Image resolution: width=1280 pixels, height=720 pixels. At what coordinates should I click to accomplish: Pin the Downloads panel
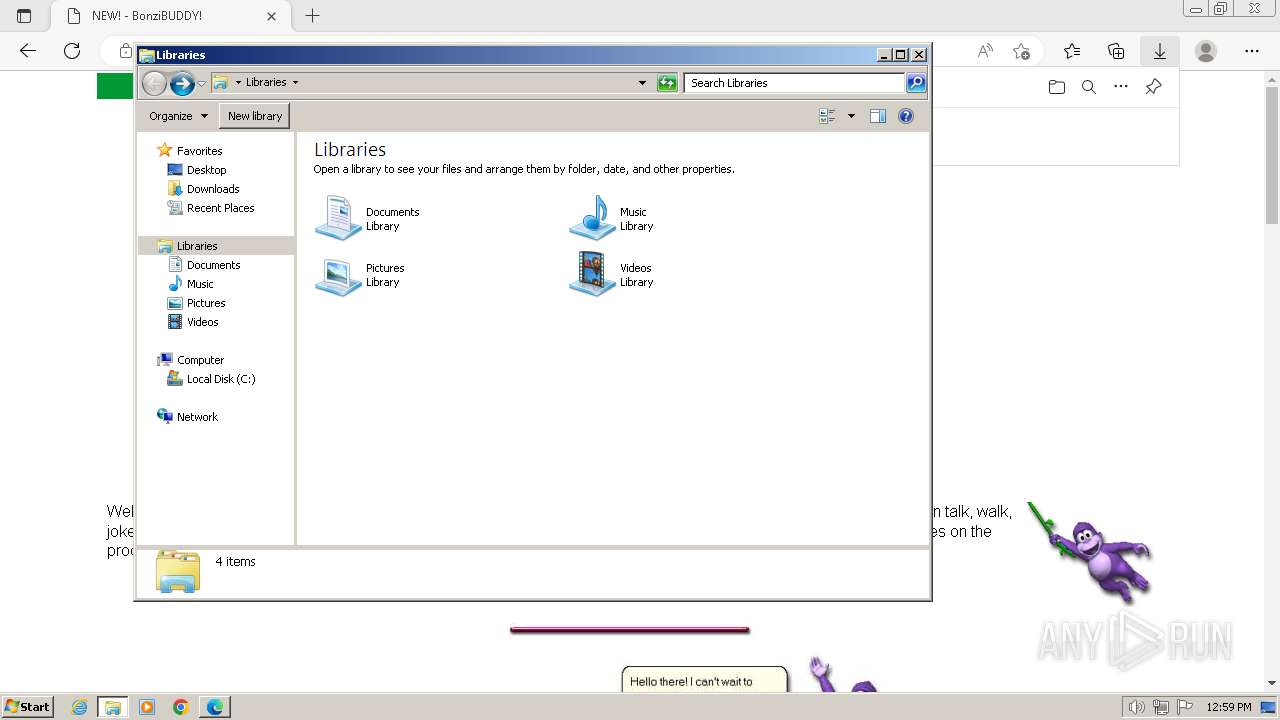[1153, 87]
